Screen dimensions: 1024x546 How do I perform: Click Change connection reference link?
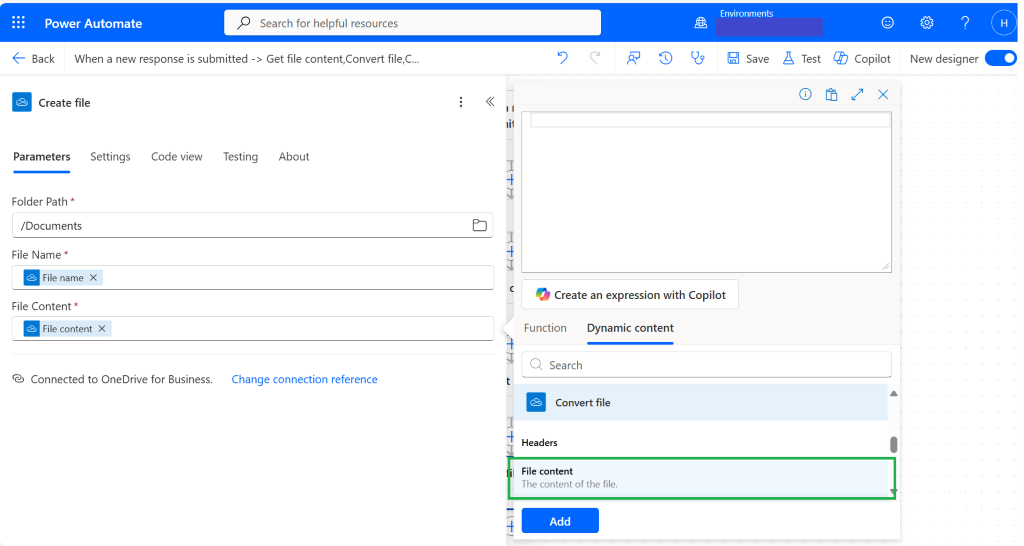(304, 379)
